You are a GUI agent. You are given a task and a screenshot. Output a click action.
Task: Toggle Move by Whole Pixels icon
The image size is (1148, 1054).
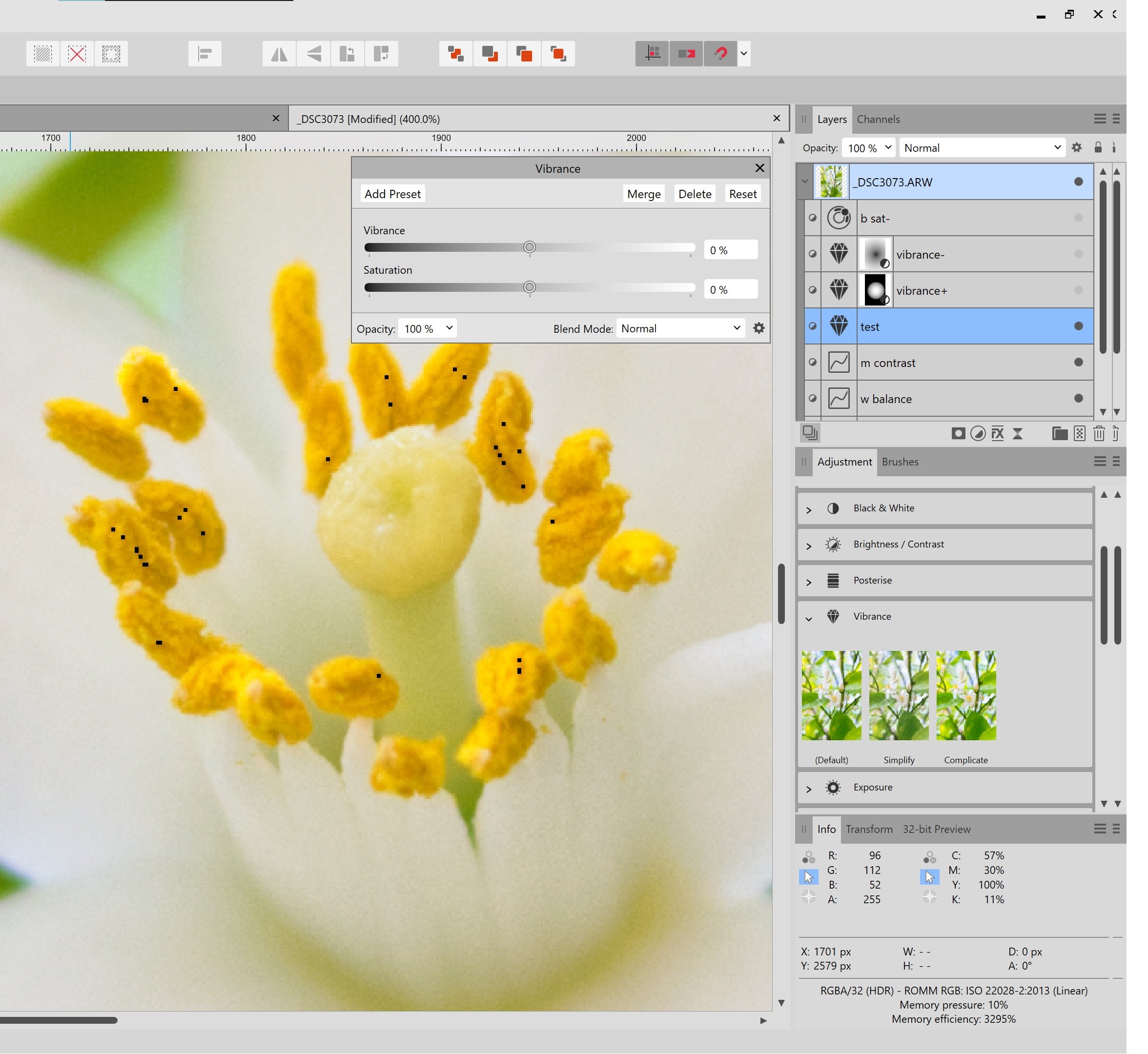(x=686, y=54)
